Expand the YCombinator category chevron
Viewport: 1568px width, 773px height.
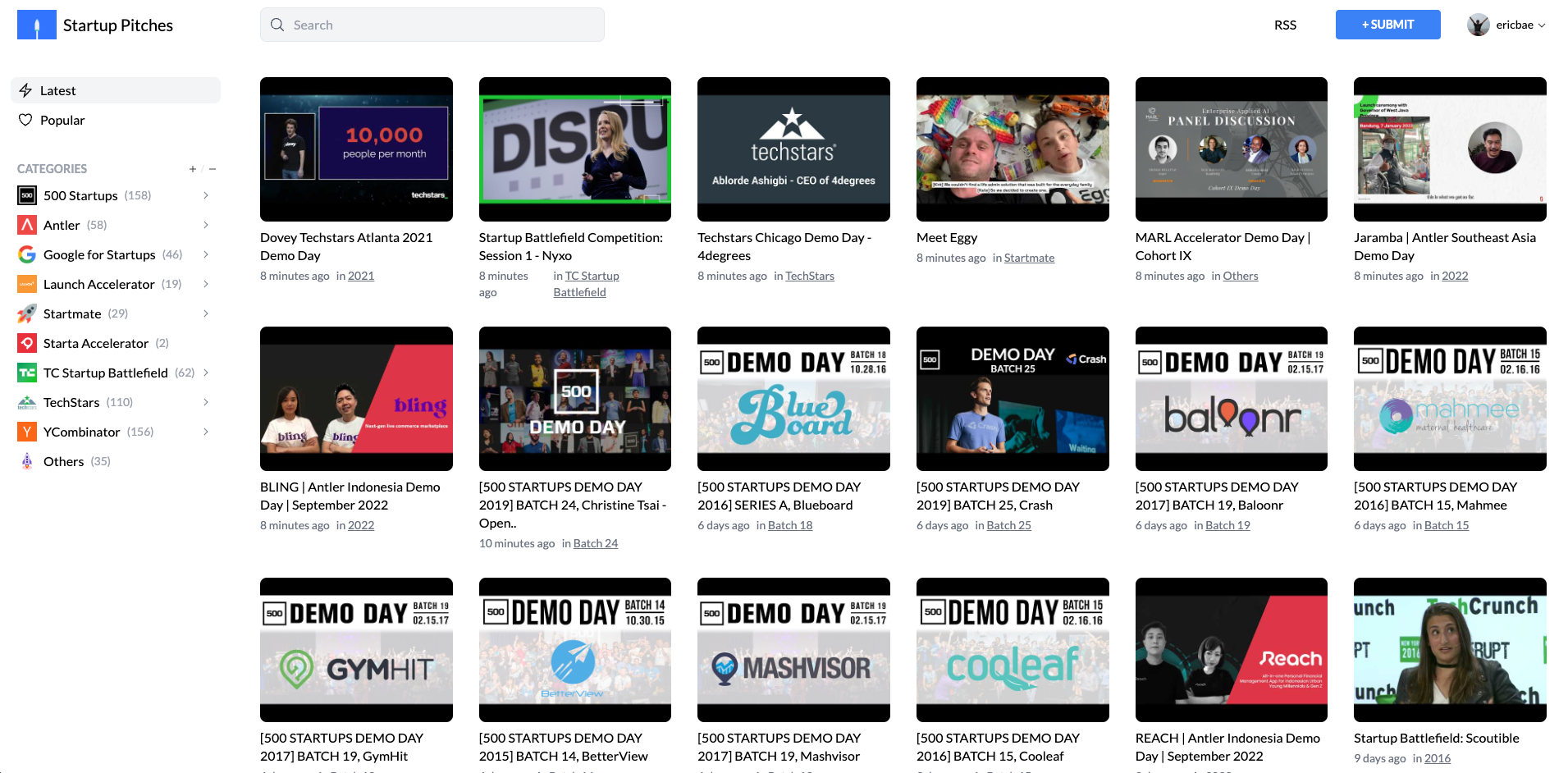(x=206, y=432)
